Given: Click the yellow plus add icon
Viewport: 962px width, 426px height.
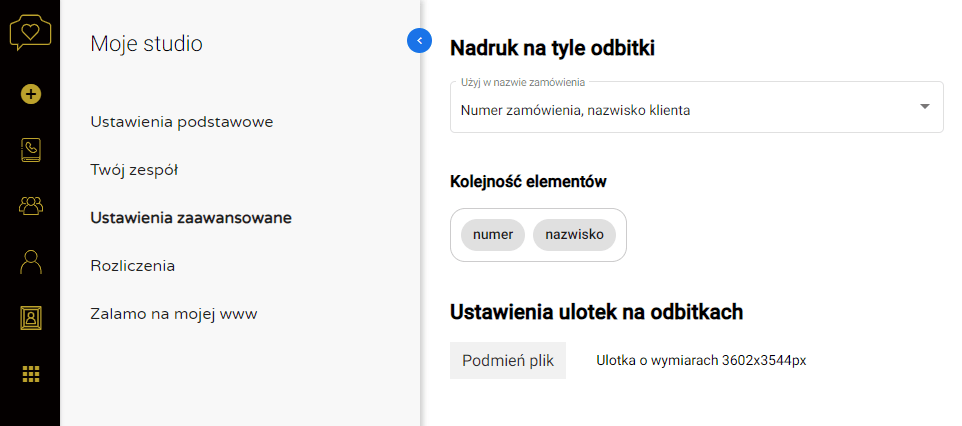Looking at the screenshot, I should tap(31, 94).
